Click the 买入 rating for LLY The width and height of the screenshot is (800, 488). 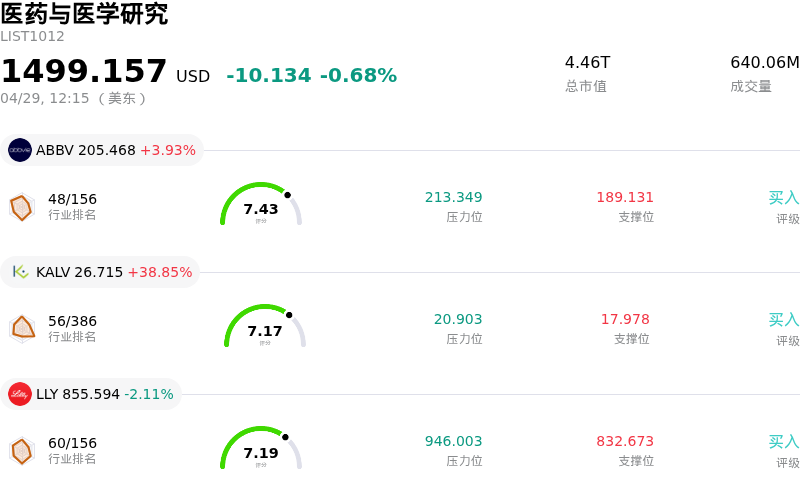(783, 442)
